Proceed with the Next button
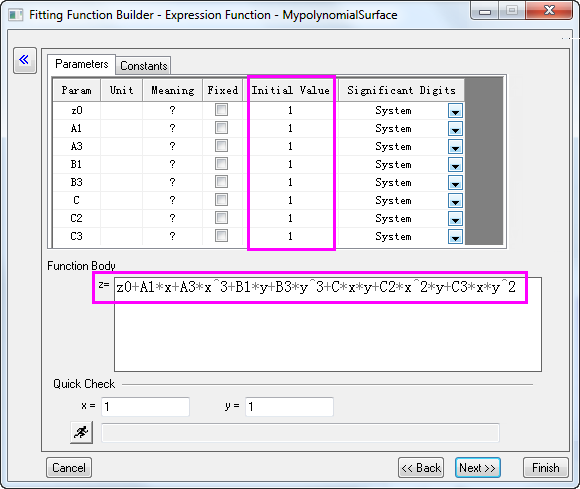Viewport: 580px width, 489px height. click(x=478, y=468)
